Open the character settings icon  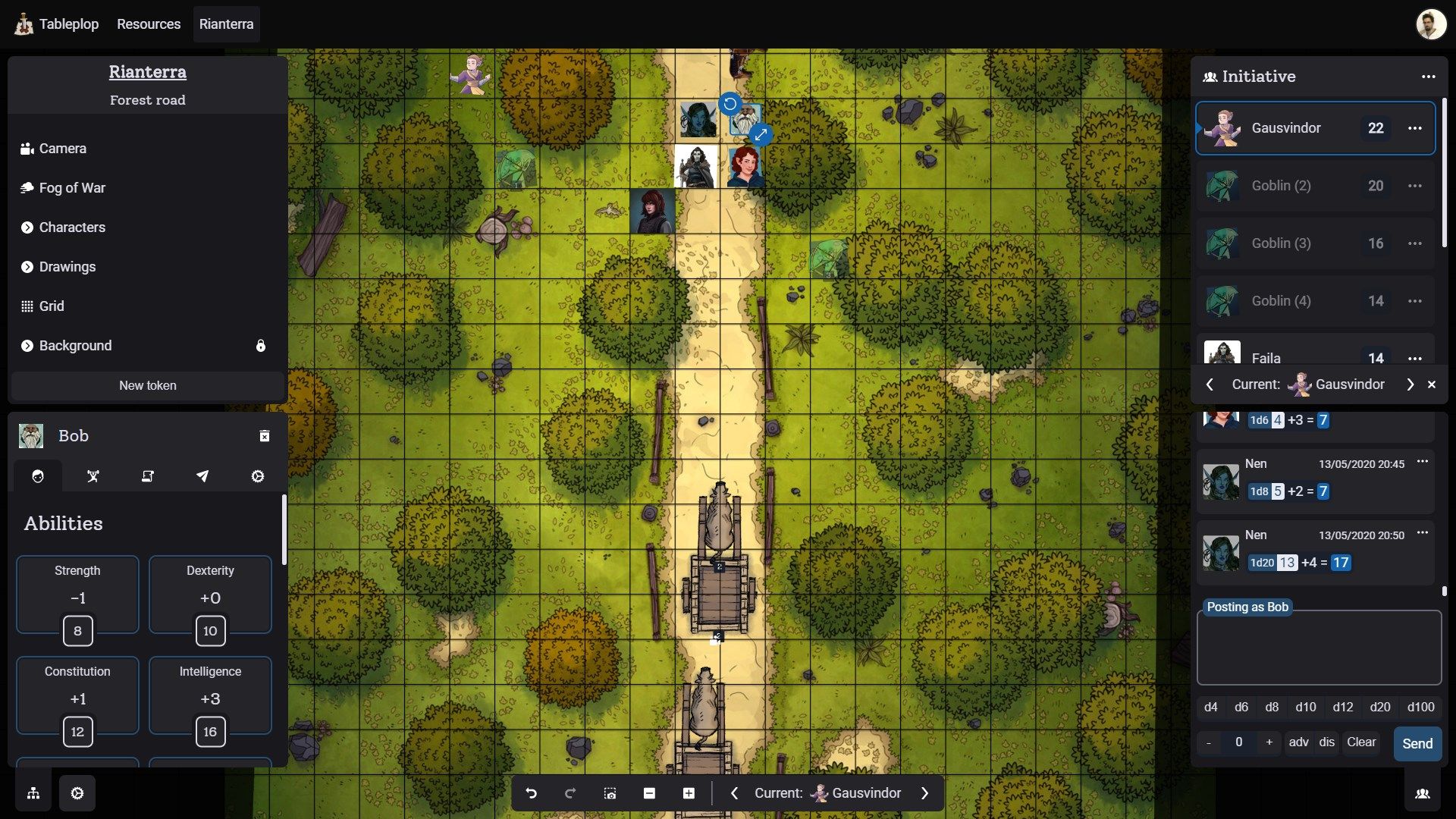258,476
